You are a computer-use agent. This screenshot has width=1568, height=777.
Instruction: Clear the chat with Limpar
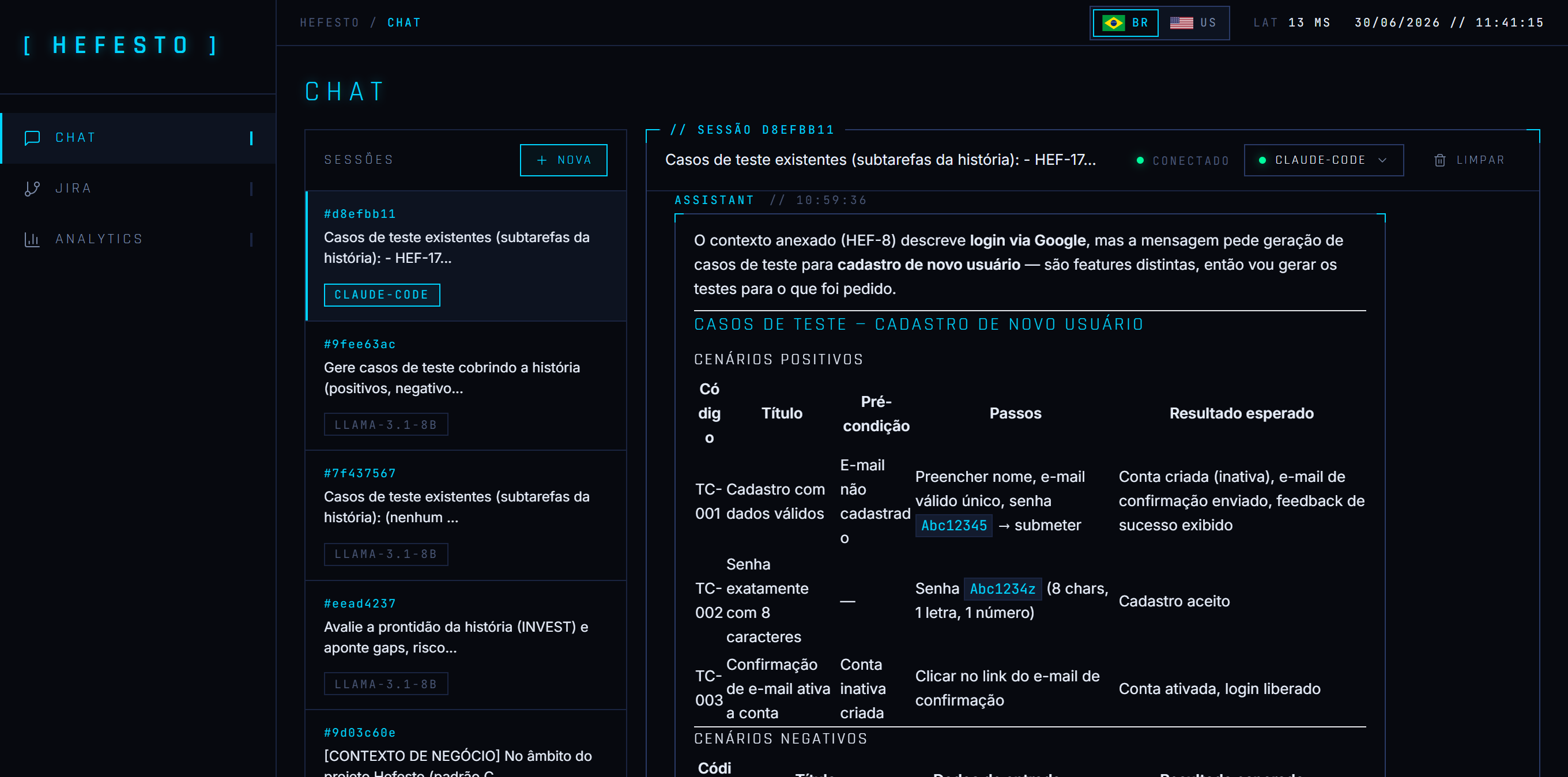point(1469,160)
